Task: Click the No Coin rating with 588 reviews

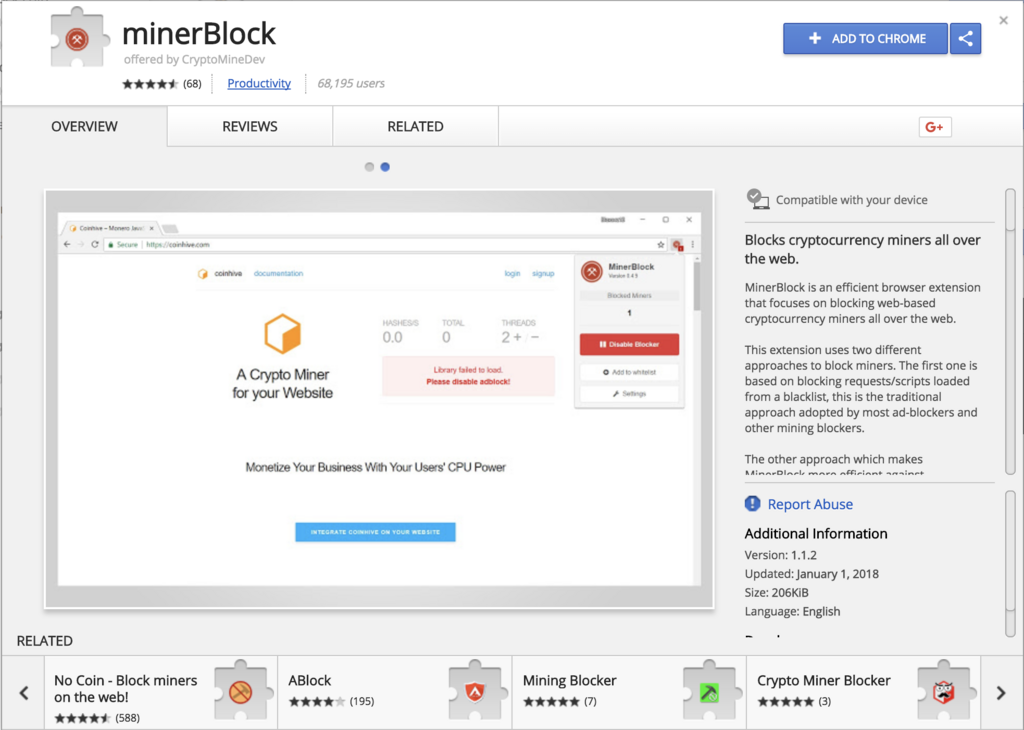Action: [x=97, y=718]
